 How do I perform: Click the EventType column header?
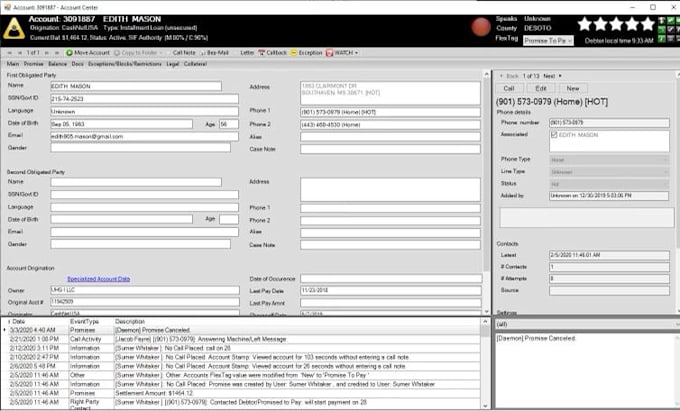click(84, 322)
